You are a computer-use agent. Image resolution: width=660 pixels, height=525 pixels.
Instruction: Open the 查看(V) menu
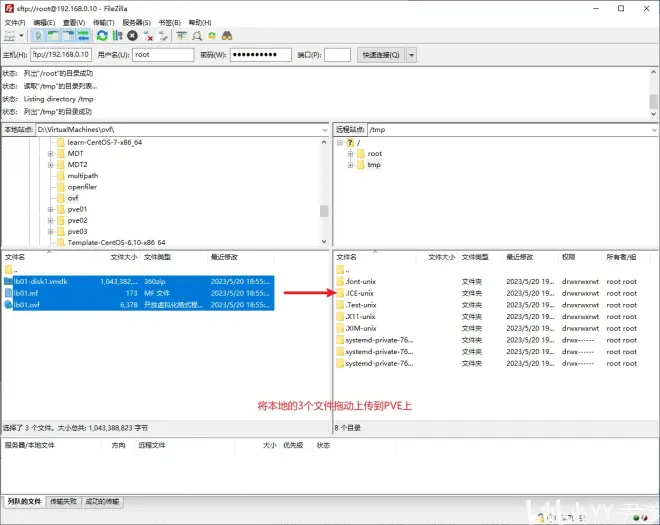pyautogui.click(x=74, y=22)
